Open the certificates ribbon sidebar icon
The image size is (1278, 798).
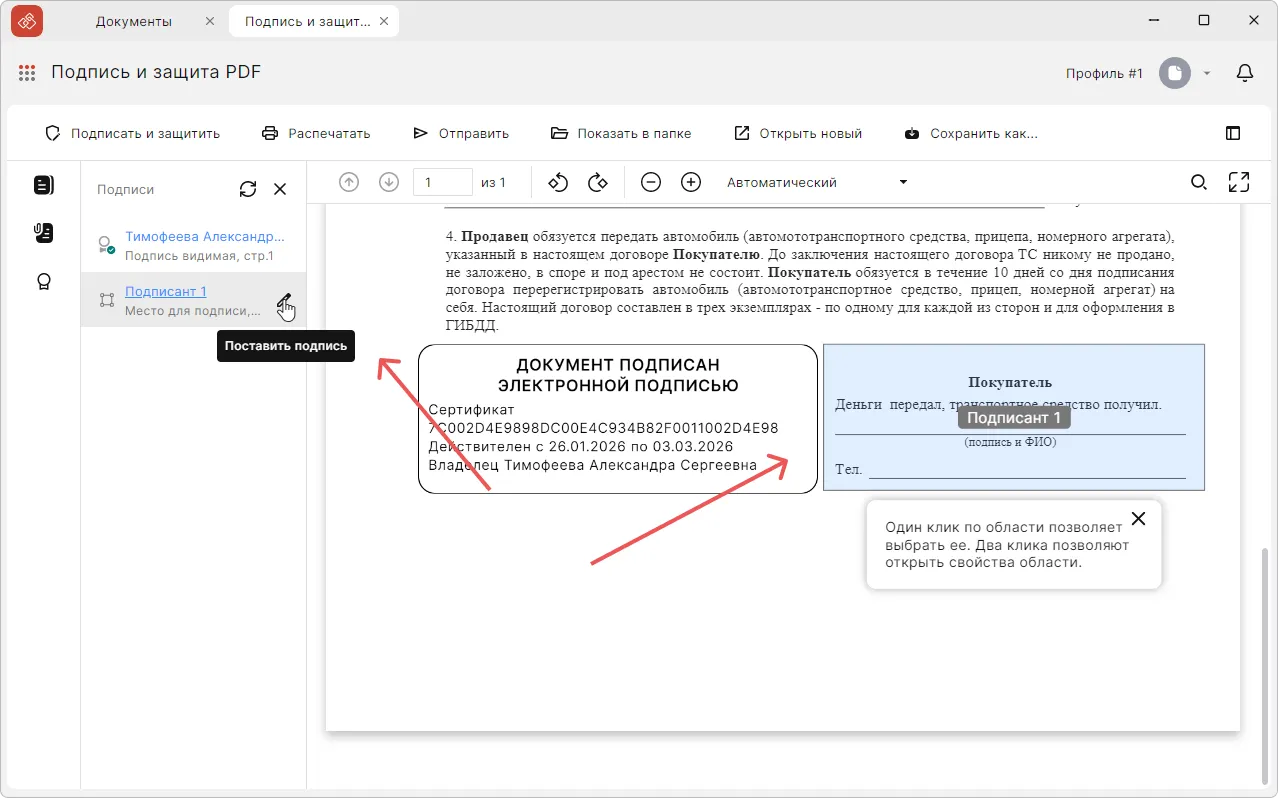tap(44, 282)
